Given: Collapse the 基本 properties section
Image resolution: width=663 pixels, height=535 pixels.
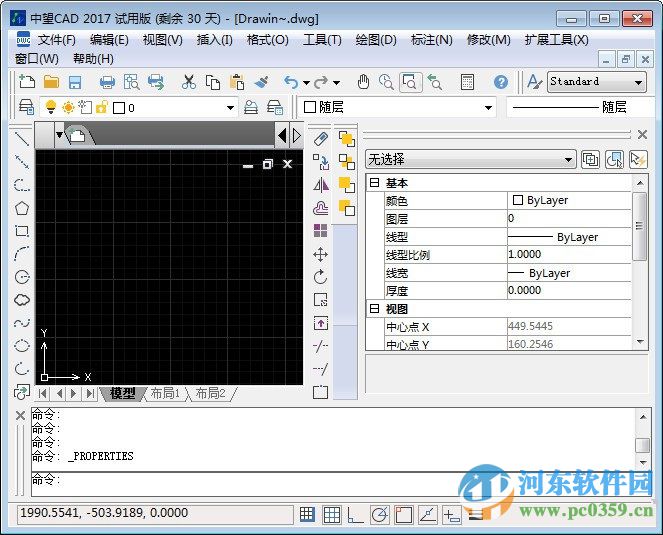Looking at the screenshot, I should pos(374,183).
